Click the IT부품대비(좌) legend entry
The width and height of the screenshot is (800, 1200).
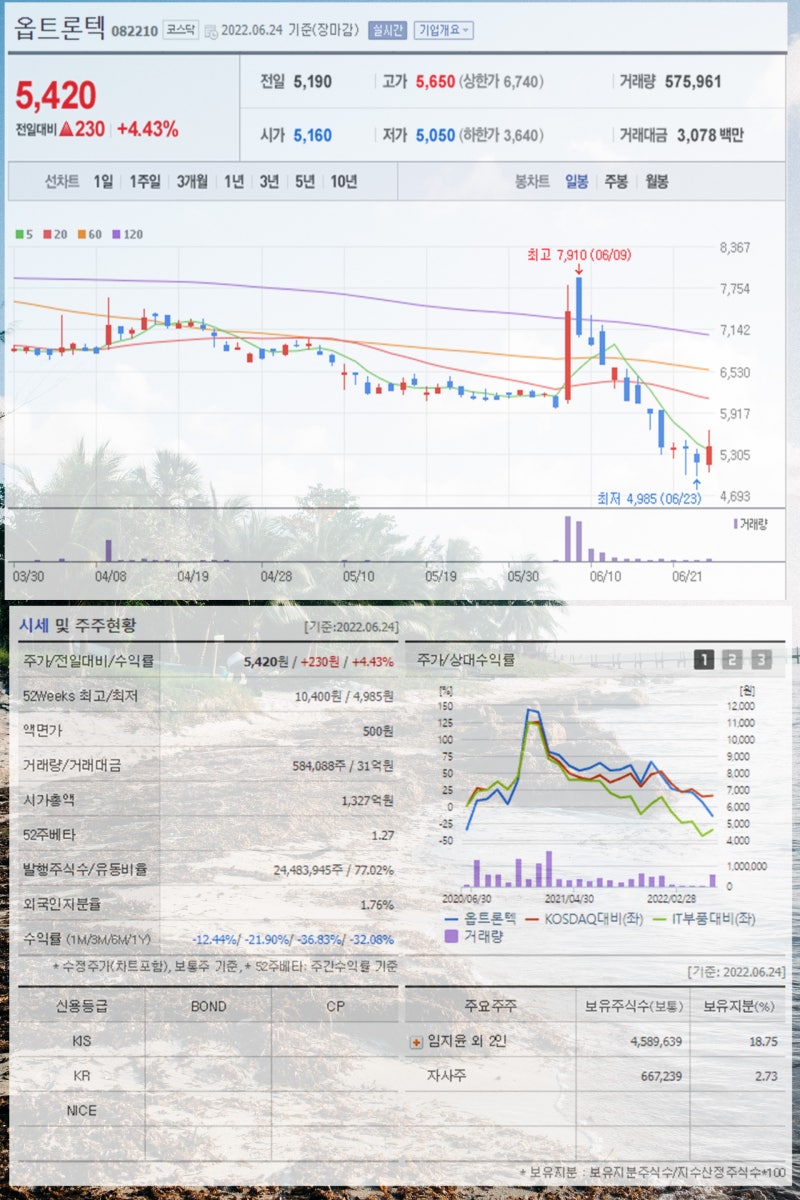coord(704,917)
